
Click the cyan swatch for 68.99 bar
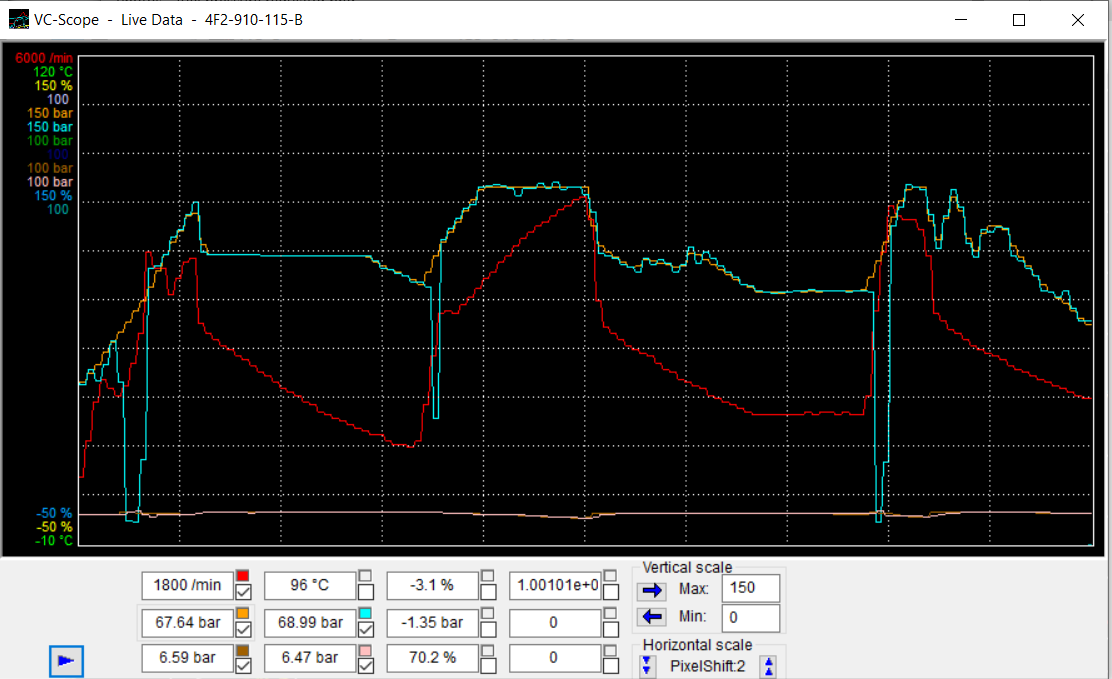[365, 613]
